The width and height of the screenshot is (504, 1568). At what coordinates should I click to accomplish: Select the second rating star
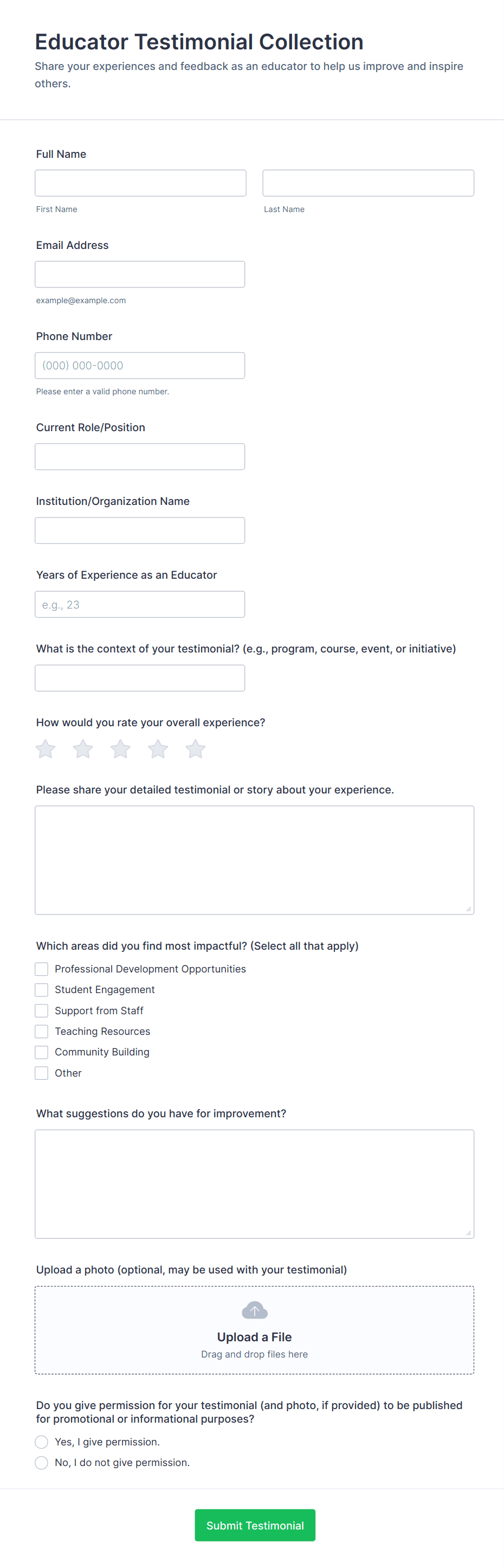[83, 748]
